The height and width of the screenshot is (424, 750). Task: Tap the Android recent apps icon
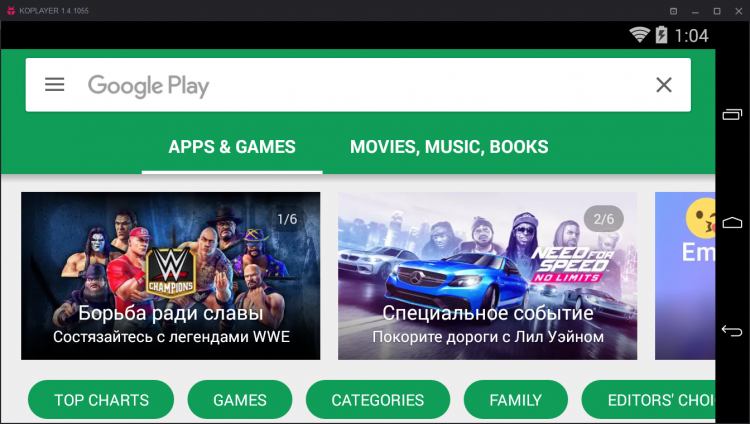tap(732, 114)
